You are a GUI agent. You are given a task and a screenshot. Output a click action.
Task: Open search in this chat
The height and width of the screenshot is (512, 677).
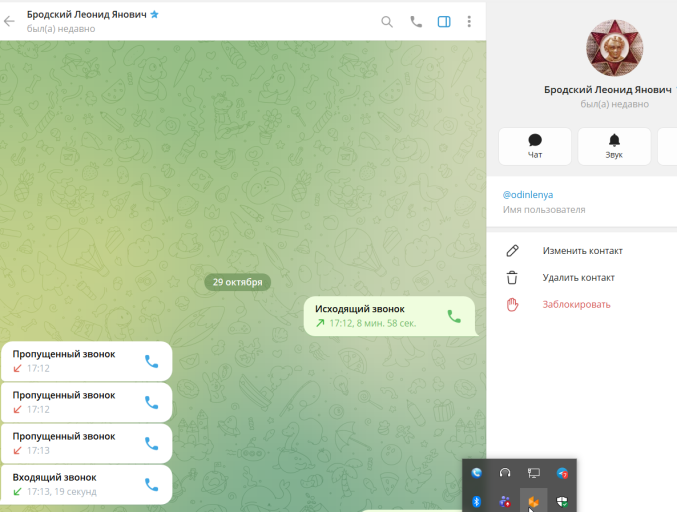click(x=387, y=22)
